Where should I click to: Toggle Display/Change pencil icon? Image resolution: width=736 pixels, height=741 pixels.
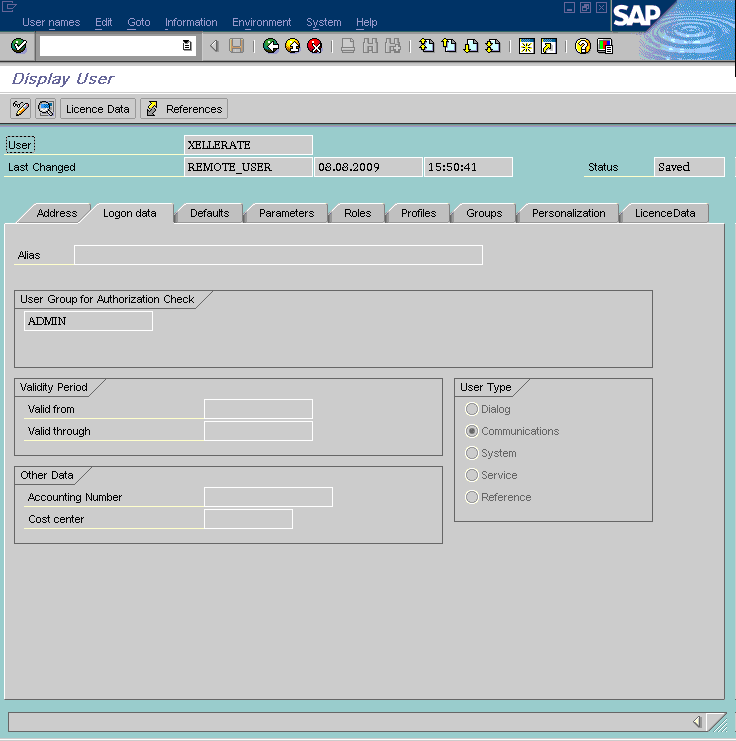click(x=20, y=109)
